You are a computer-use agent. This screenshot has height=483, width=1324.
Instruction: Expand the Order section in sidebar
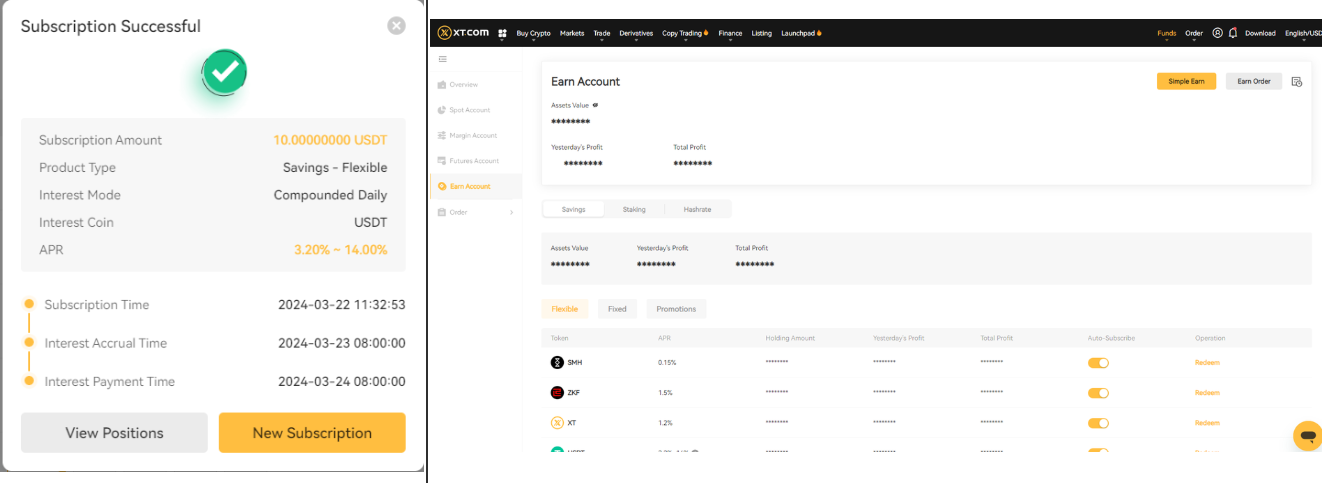click(x=476, y=212)
